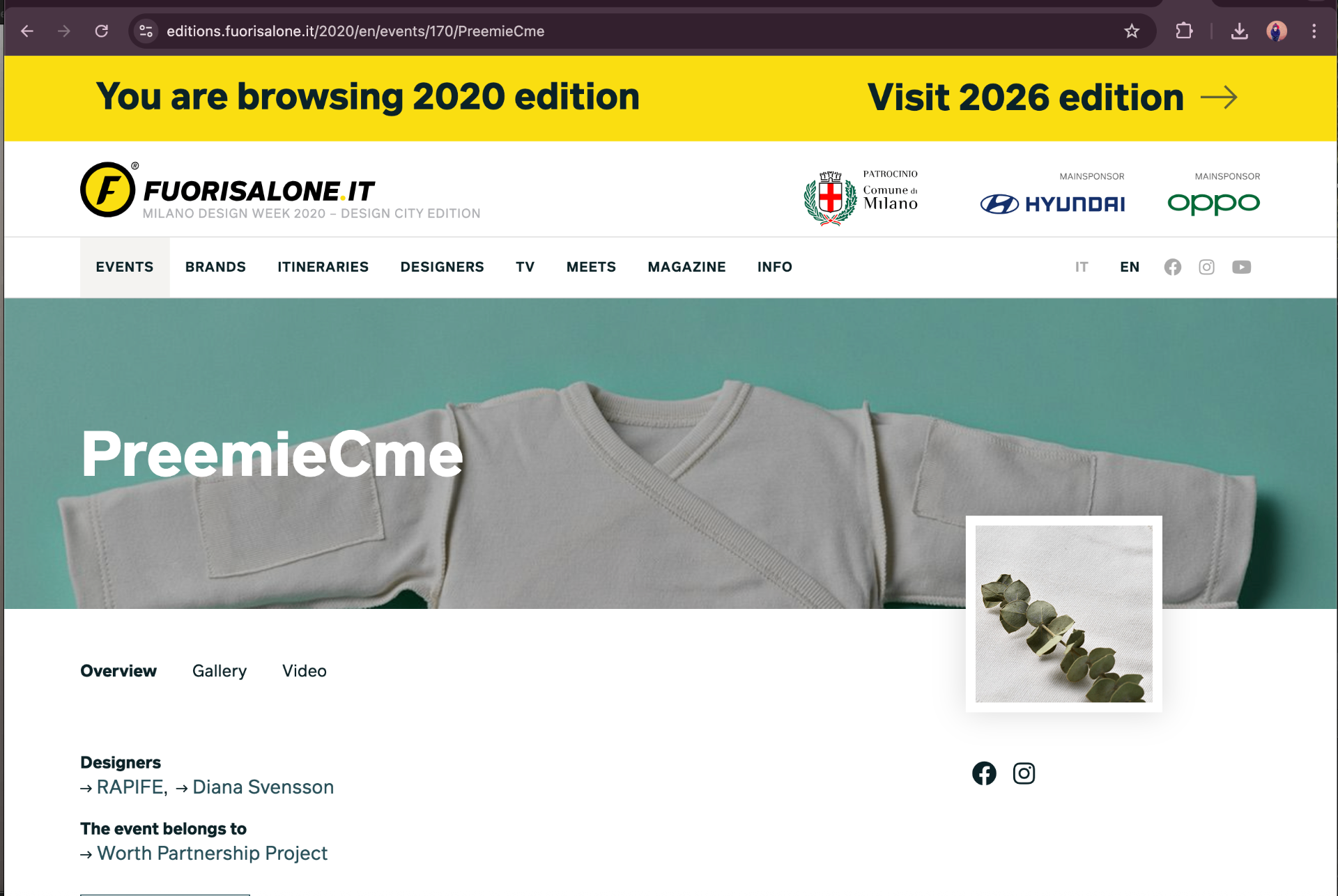Open the Worth Partnership Project link
The image size is (1338, 896).
(212, 853)
